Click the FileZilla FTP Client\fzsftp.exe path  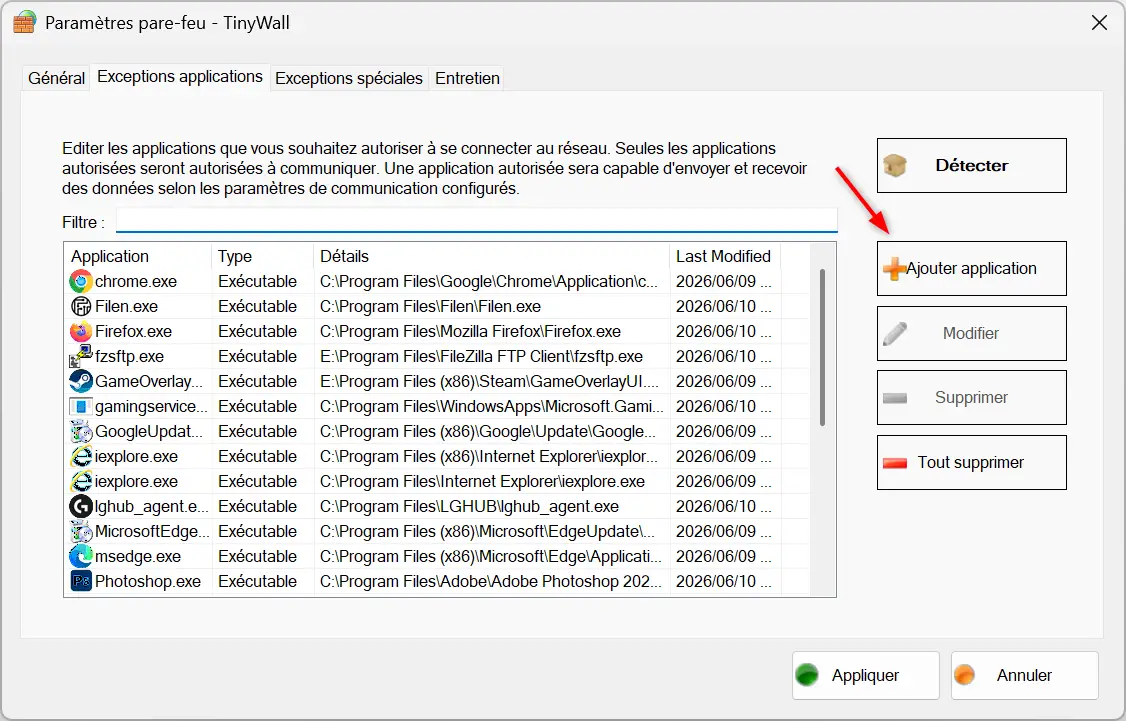[x=481, y=356]
